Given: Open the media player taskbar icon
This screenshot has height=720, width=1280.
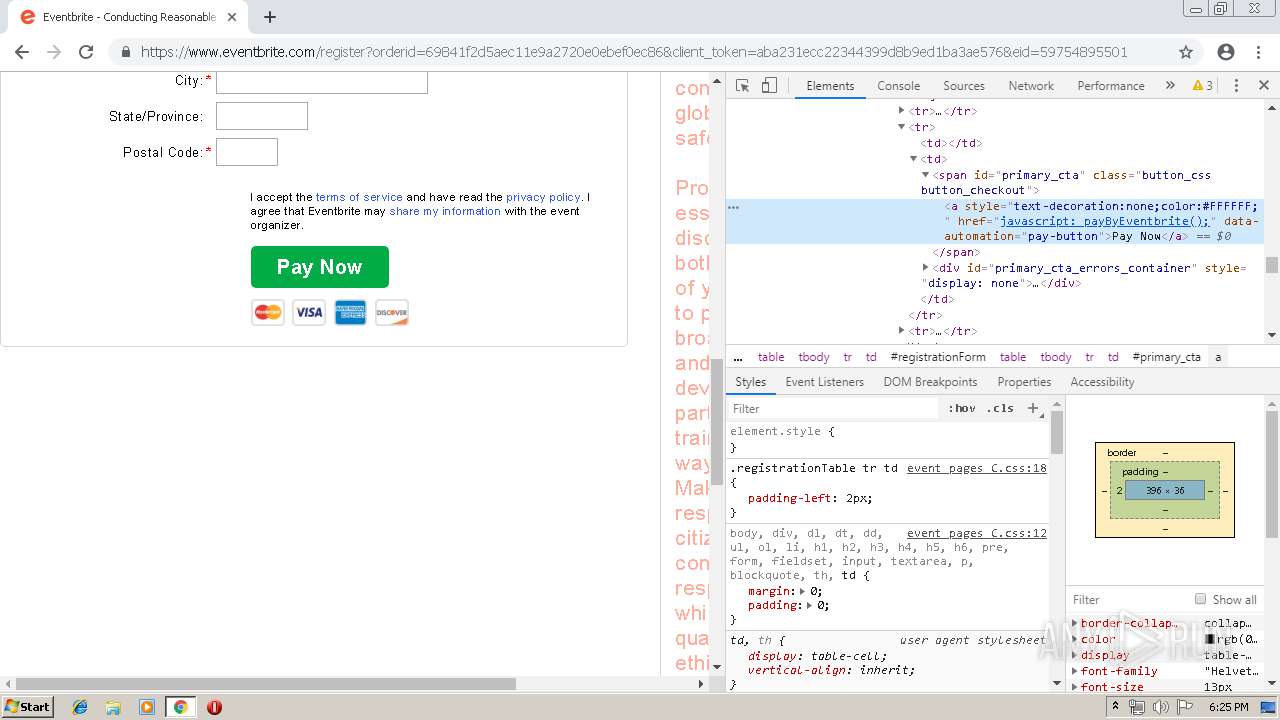Looking at the screenshot, I should (x=147, y=707).
